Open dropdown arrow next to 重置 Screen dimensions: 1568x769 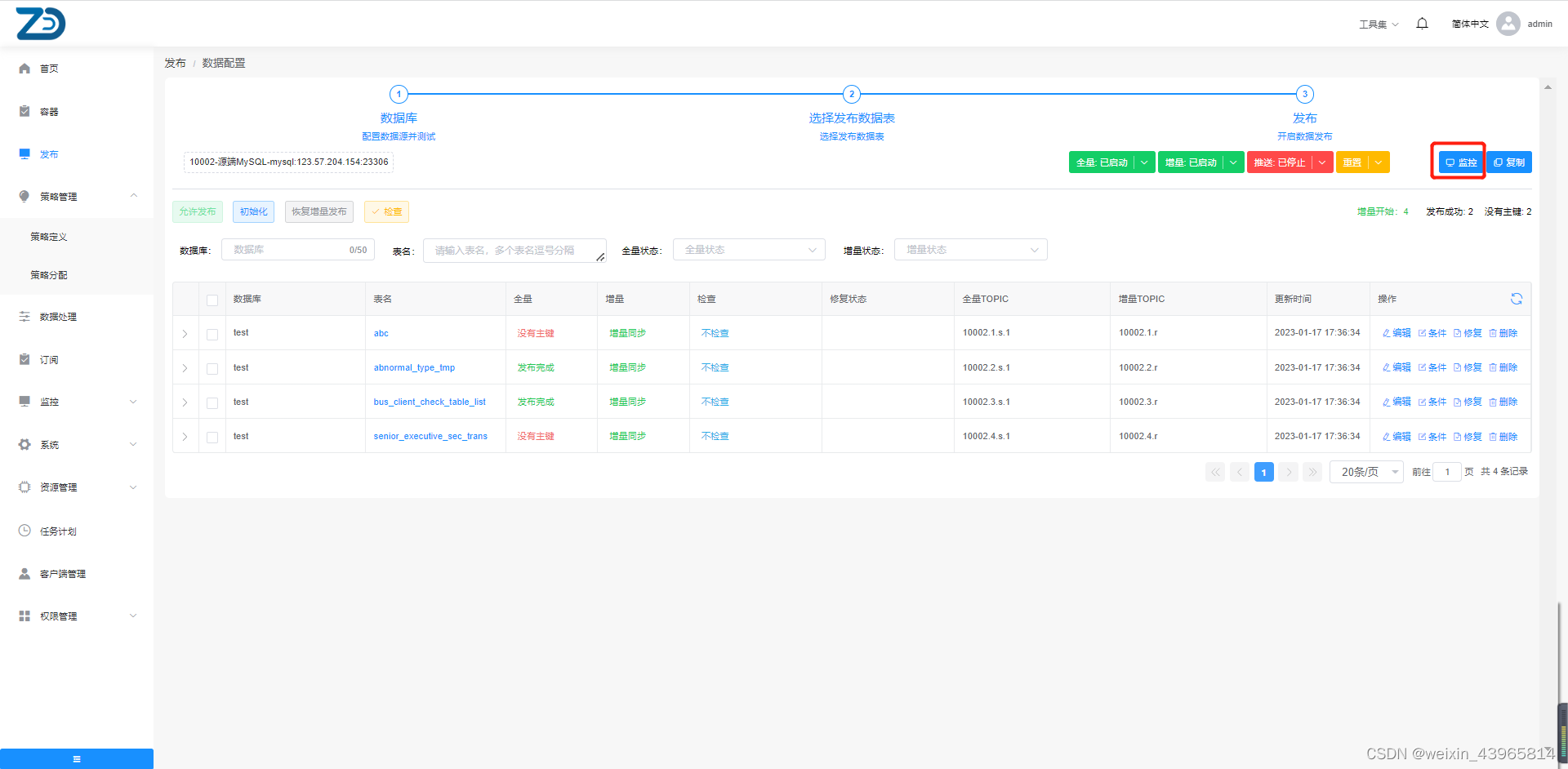coord(1379,162)
